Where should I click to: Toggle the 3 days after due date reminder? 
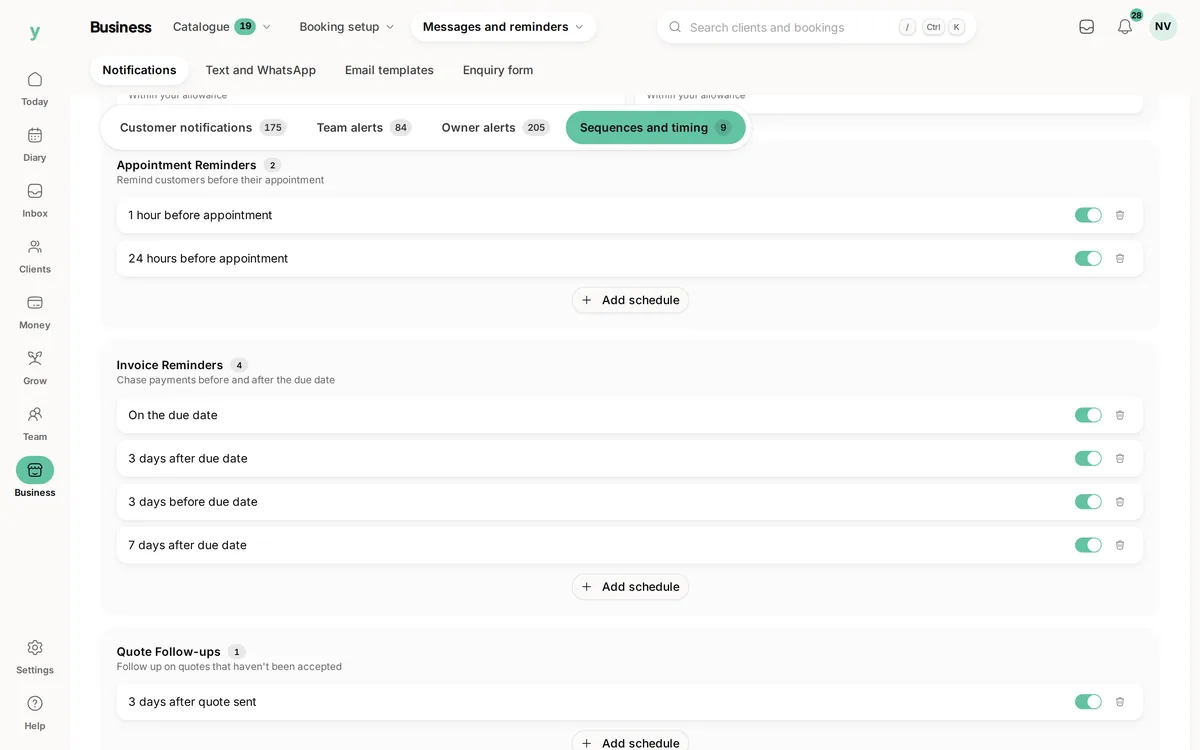tap(1088, 458)
